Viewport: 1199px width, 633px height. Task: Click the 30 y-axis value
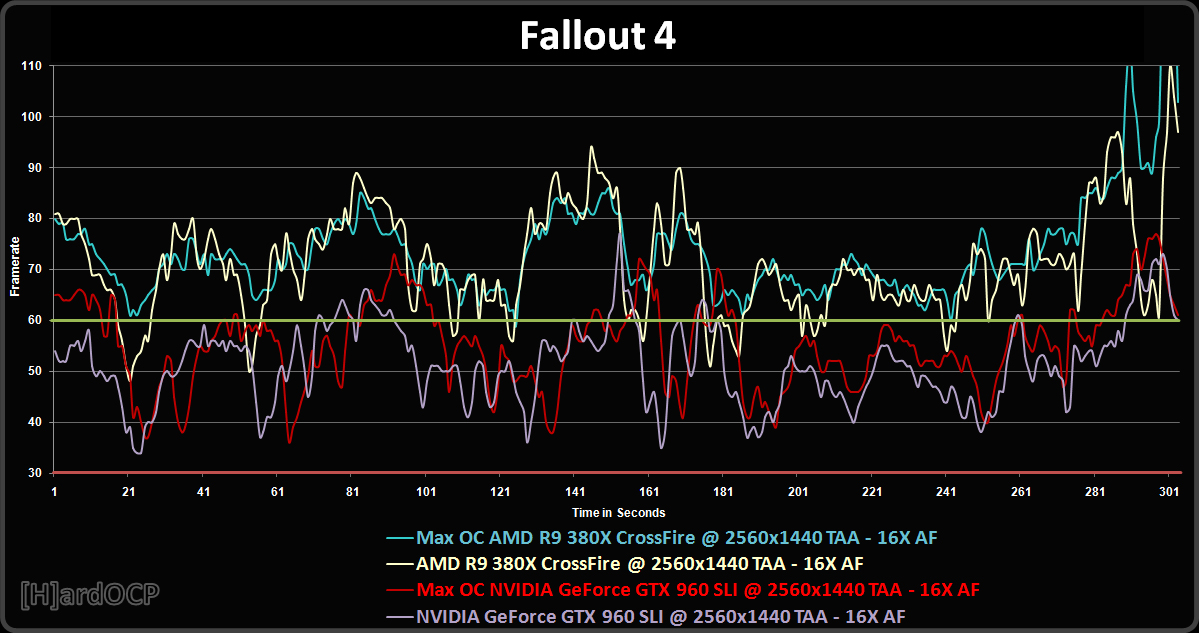click(34, 473)
